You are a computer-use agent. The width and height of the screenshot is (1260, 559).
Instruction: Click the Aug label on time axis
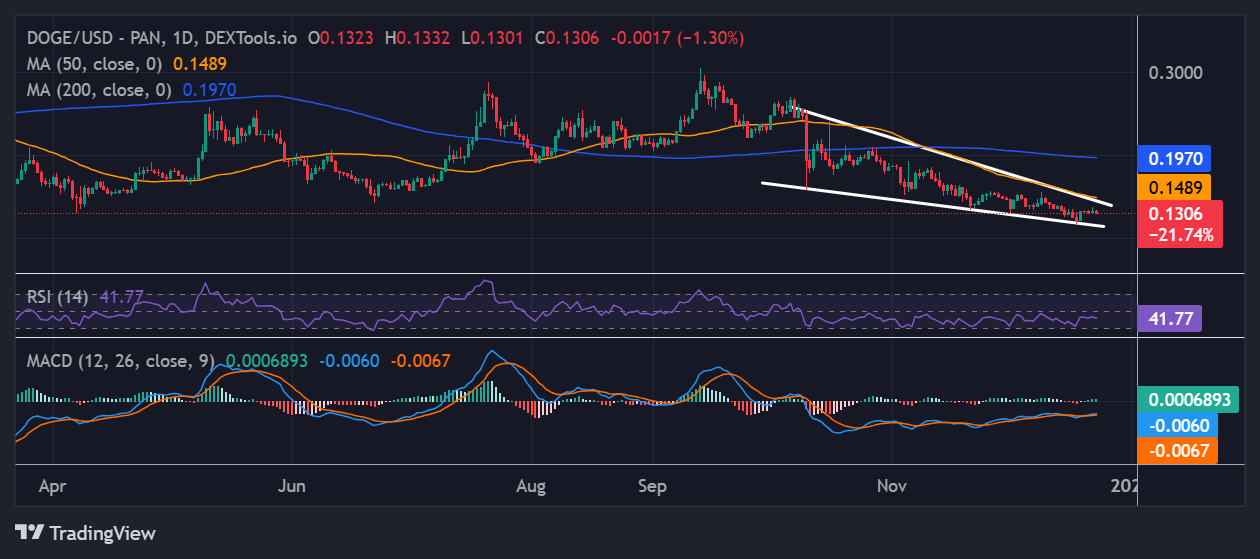(x=532, y=486)
